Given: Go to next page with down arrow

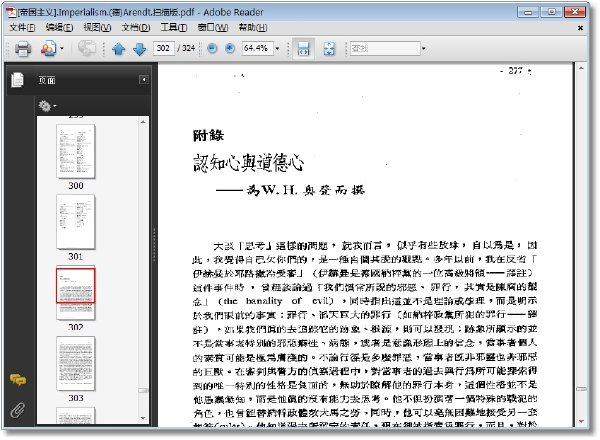Looking at the screenshot, I should click(139, 49).
